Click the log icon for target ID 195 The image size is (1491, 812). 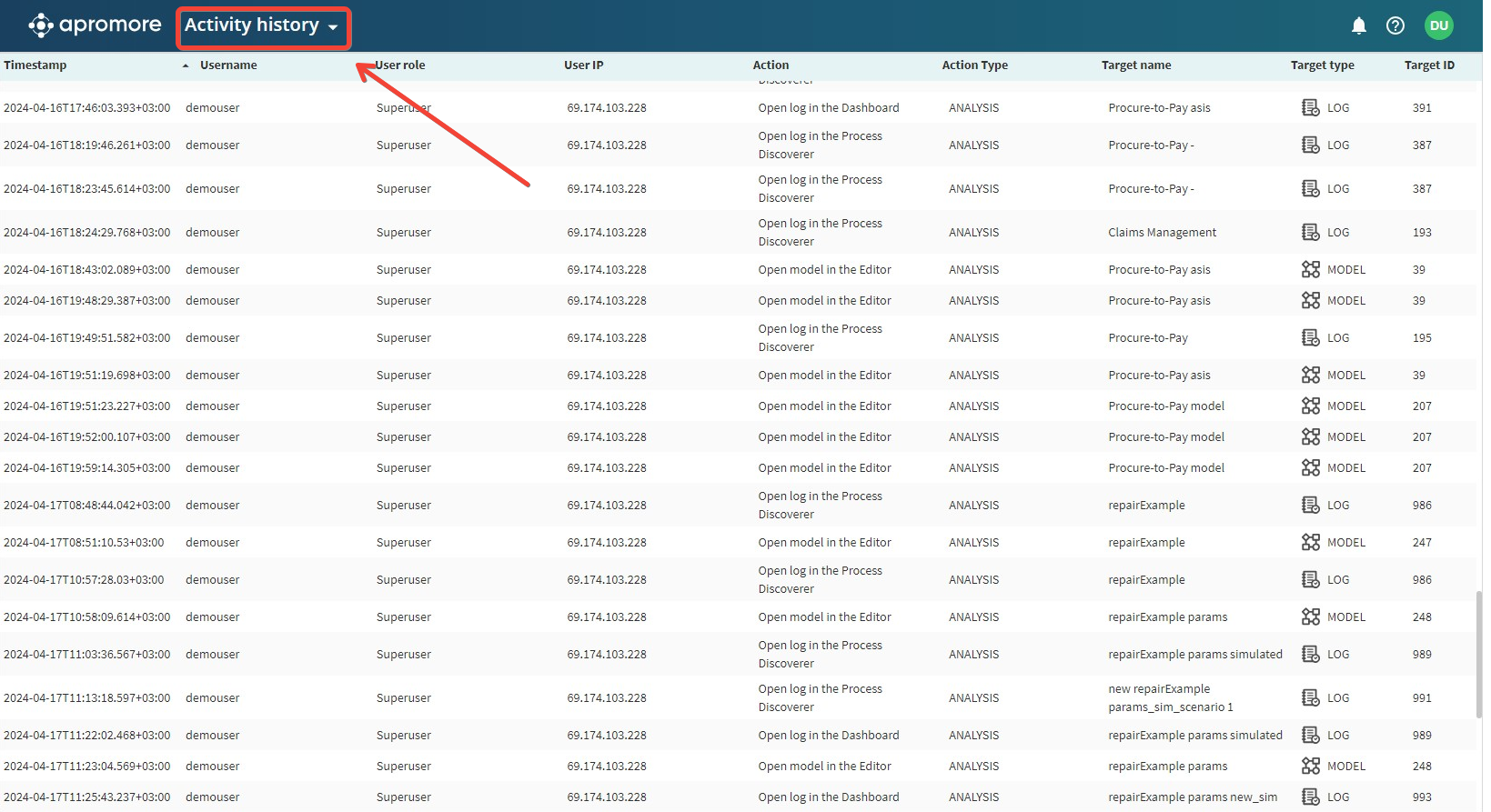tap(1310, 337)
